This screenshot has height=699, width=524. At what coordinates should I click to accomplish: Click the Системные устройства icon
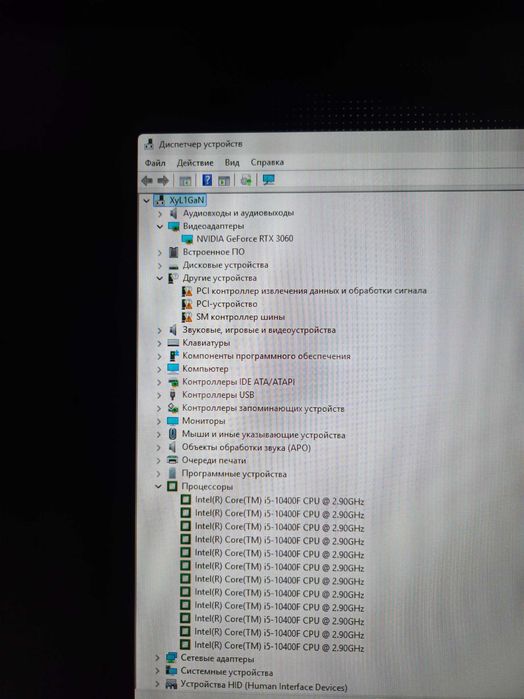point(171,671)
